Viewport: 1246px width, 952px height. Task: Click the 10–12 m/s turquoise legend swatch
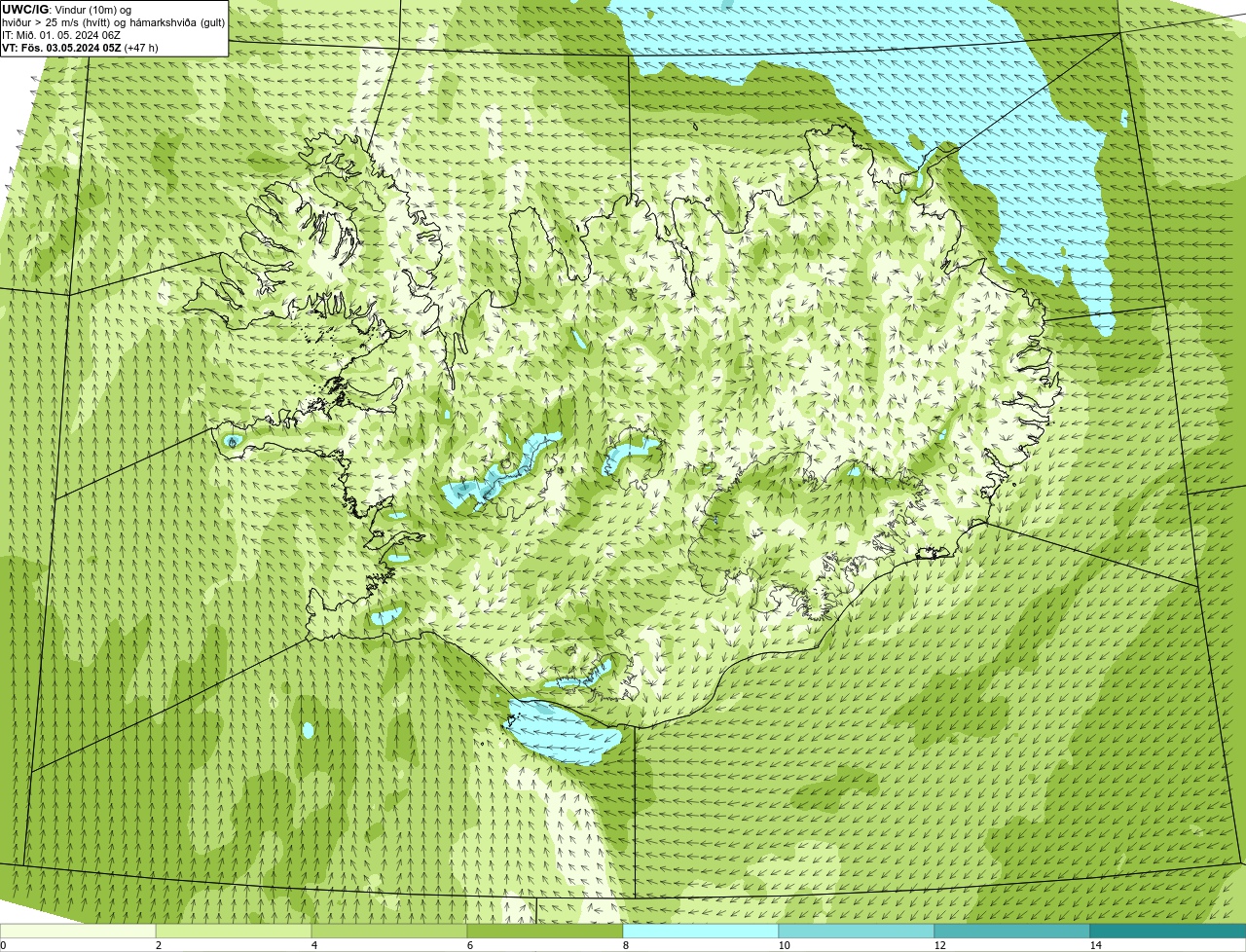click(857, 931)
